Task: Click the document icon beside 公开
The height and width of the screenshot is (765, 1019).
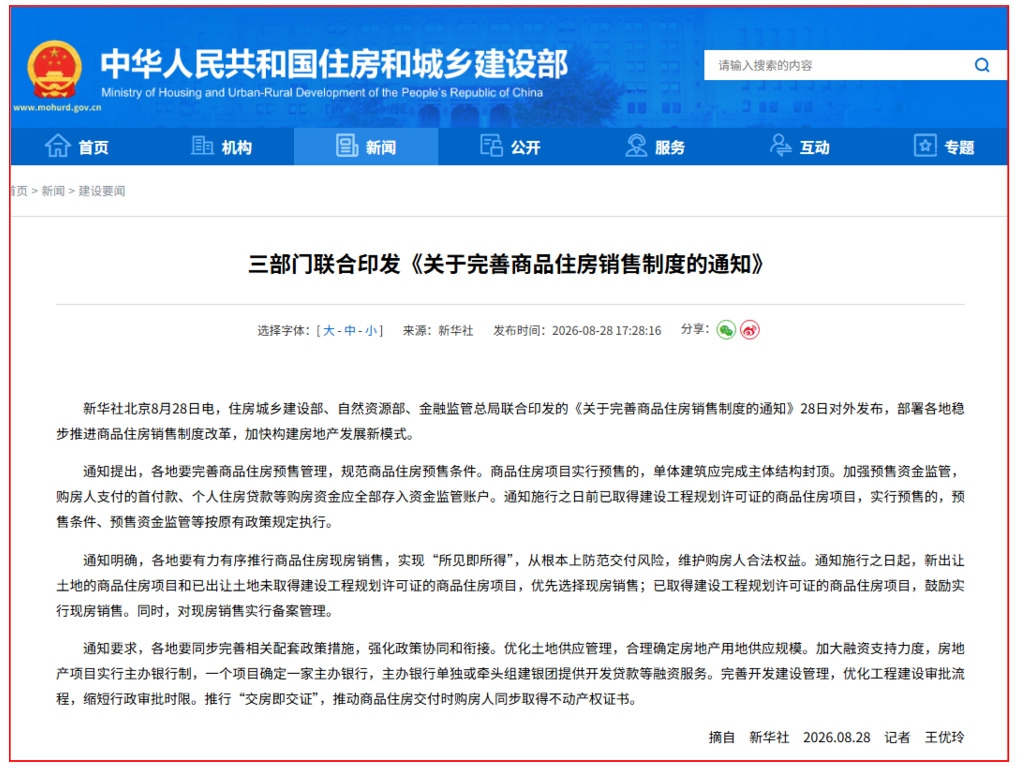Action: click(x=491, y=145)
